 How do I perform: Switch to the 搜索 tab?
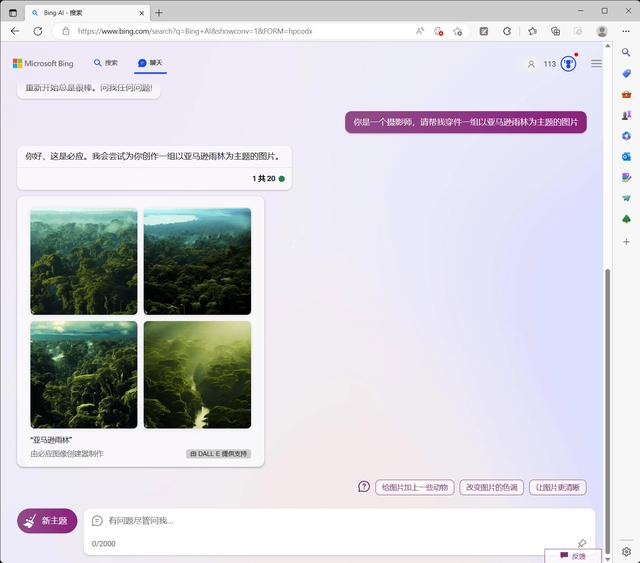tap(106, 63)
